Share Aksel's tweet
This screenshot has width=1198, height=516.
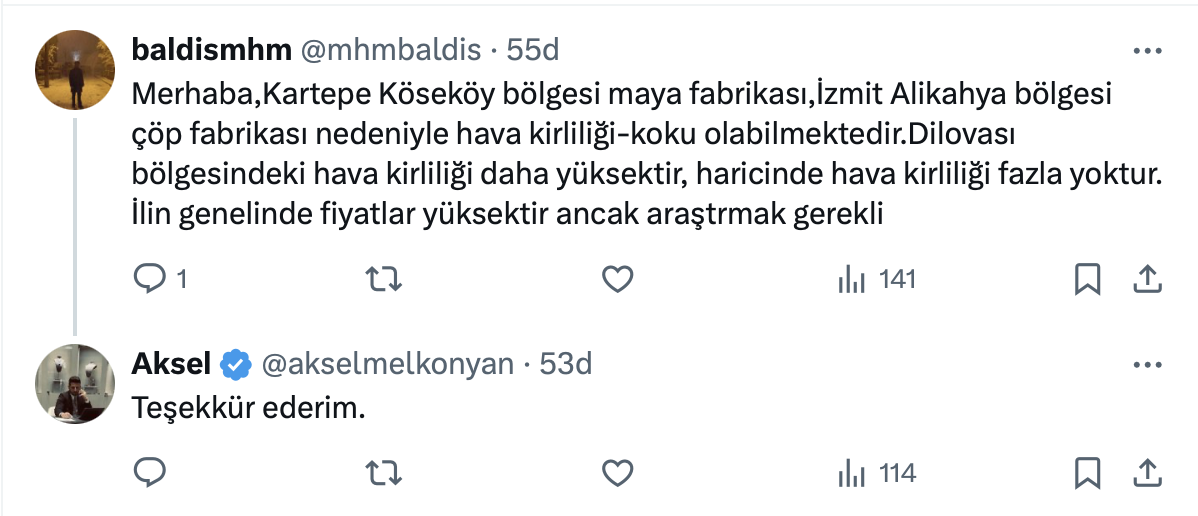pos(1146,472)
